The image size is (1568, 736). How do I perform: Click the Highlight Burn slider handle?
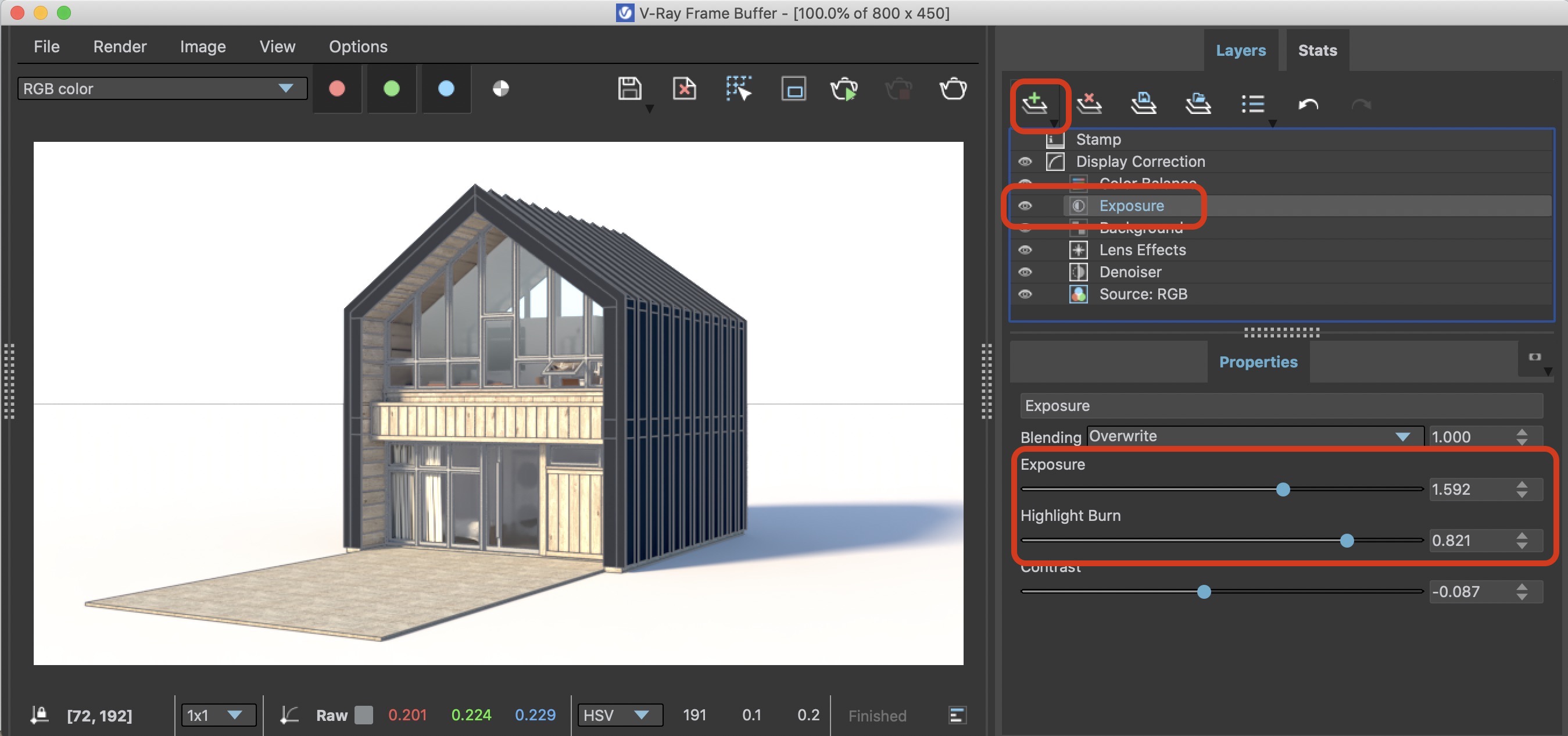click(x=1347, y=541)
